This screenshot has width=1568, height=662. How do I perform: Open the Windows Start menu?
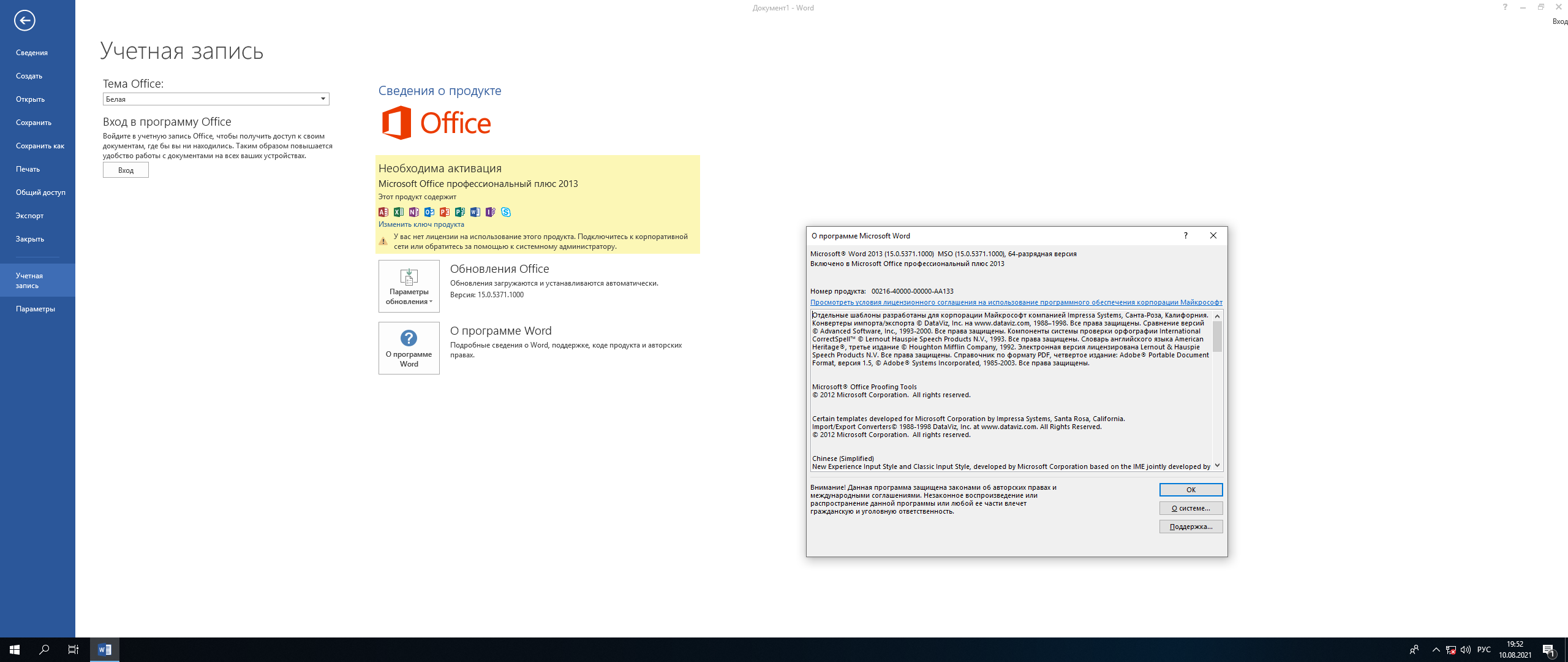[15, 650]
